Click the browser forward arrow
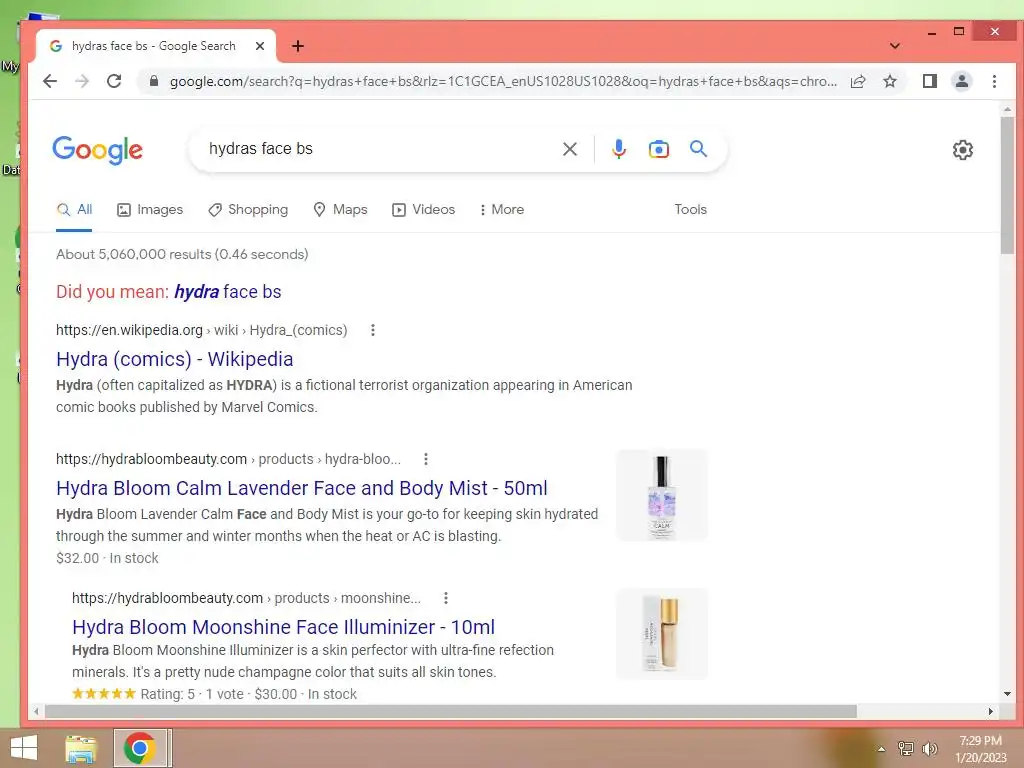The width and height of the screenshot is (1024, 768). [82, 81]
